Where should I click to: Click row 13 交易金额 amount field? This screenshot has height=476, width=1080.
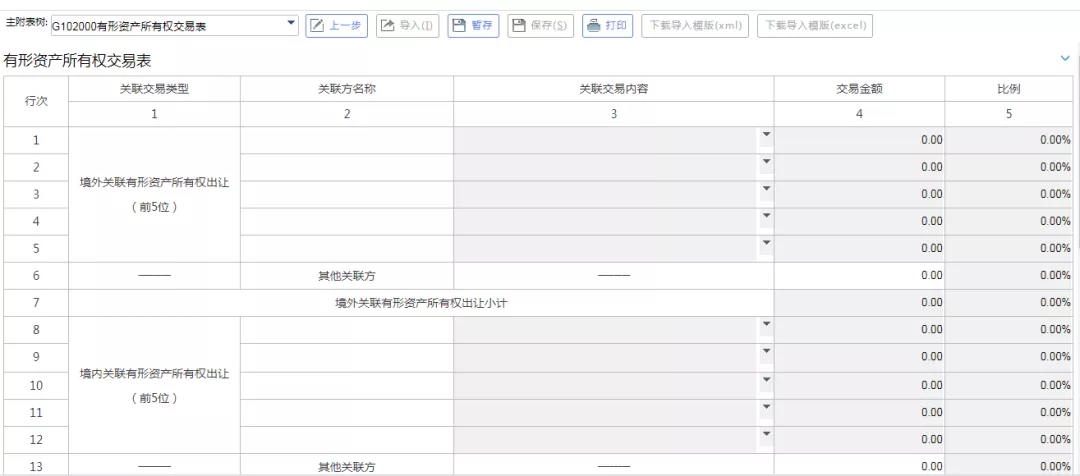point(859,466)
